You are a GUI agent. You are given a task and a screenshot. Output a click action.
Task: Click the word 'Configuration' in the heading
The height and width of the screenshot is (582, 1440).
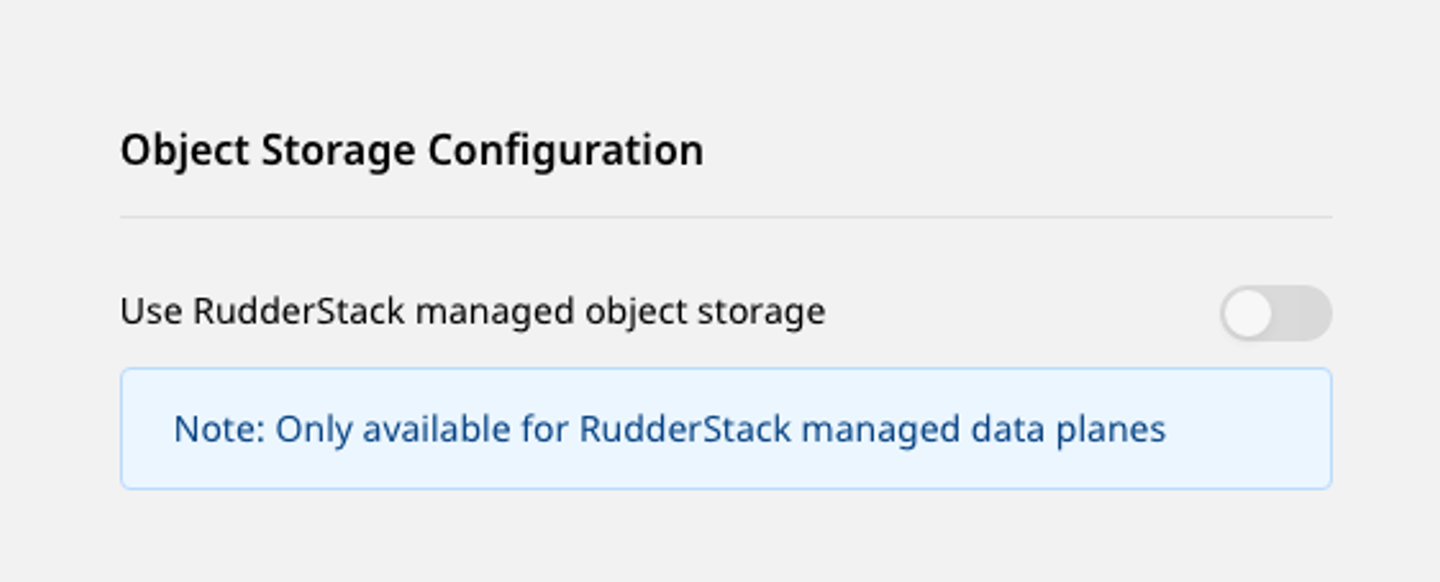pyautogui.click(x=565, y=151)
